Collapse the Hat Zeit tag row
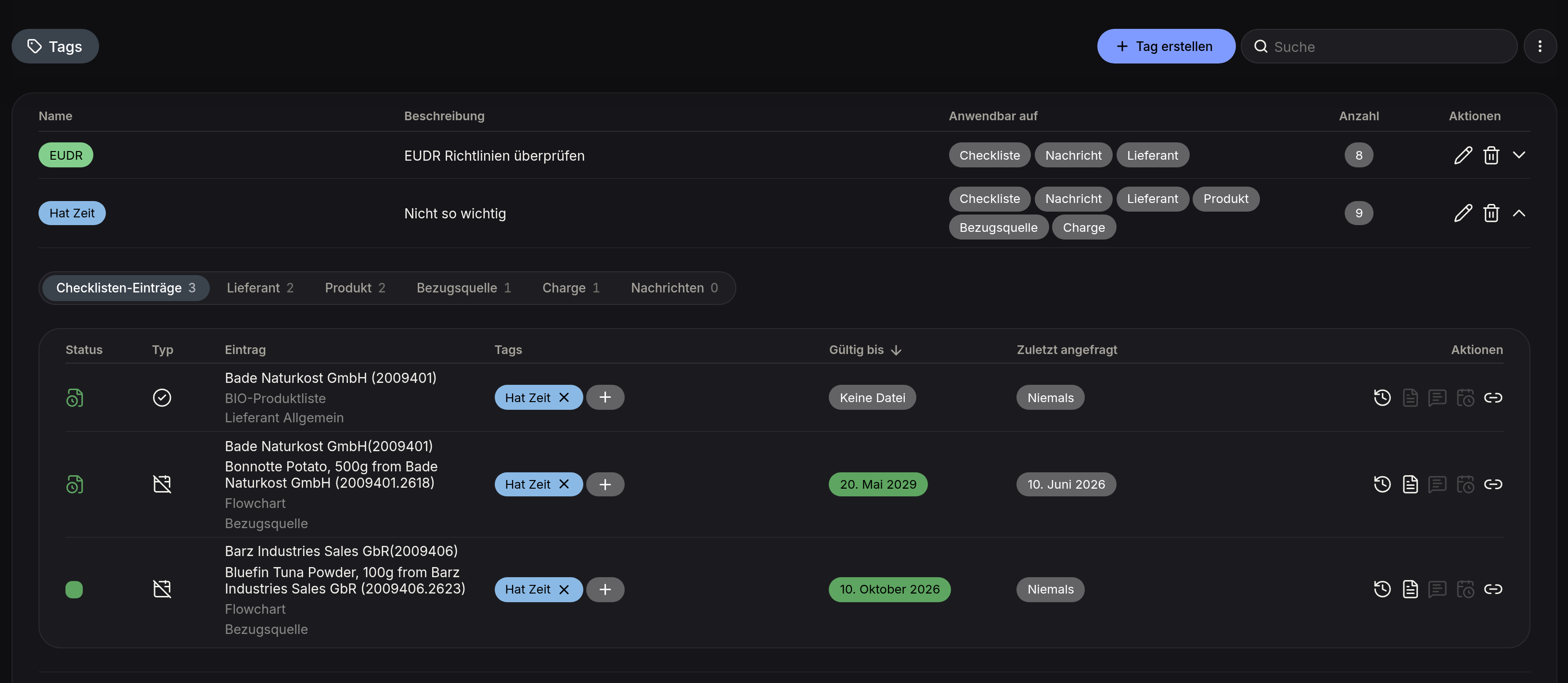The height and width of the screenshot is (683, 1568). pos(1519,213)
